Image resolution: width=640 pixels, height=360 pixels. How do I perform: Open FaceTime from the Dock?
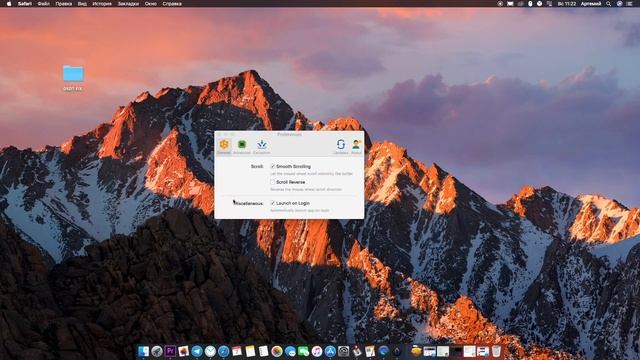point(303,351)
